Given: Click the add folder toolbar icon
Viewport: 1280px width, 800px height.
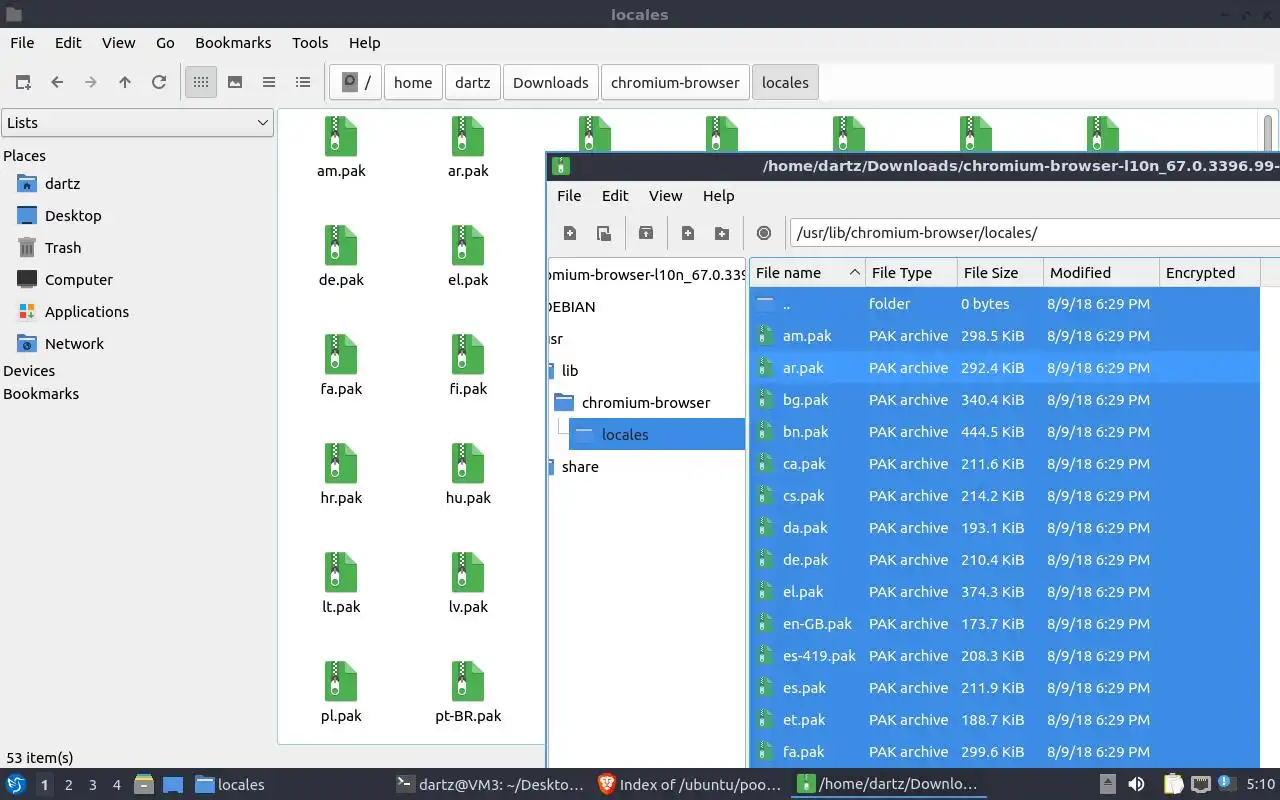Looking at the screenshot, I should click(722, 233).
